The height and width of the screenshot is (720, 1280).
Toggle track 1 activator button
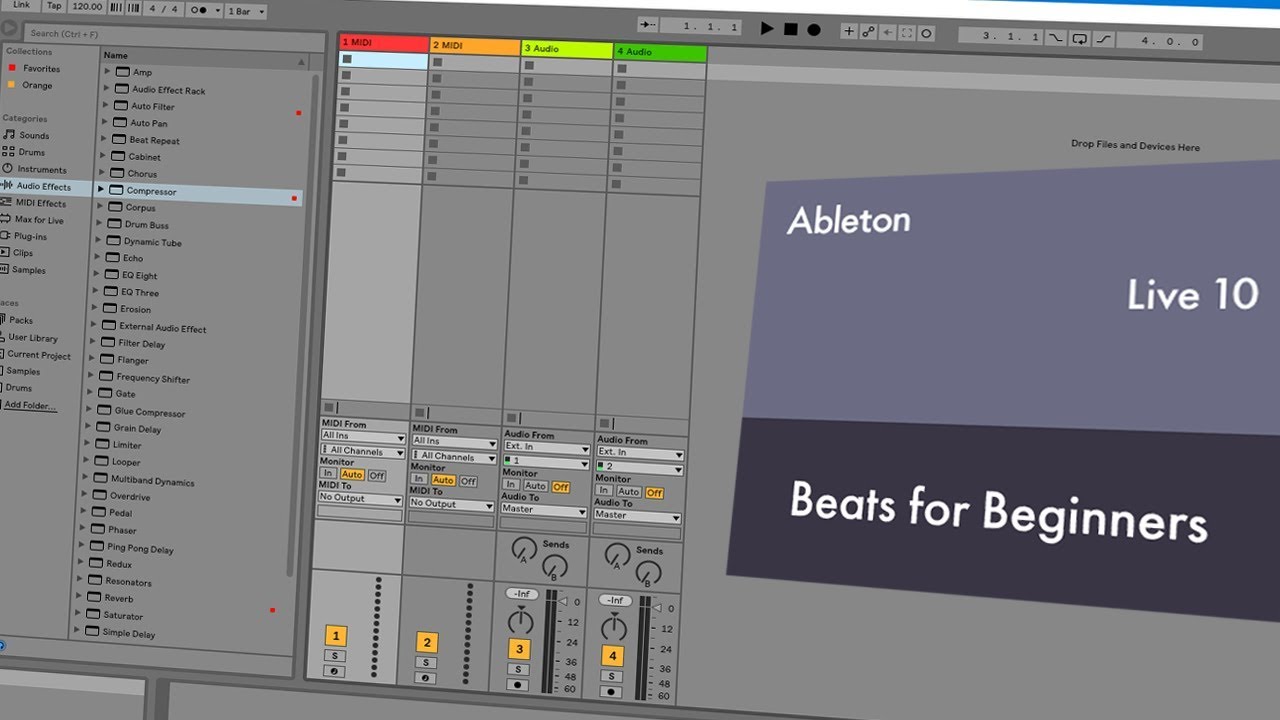(336, 636)
